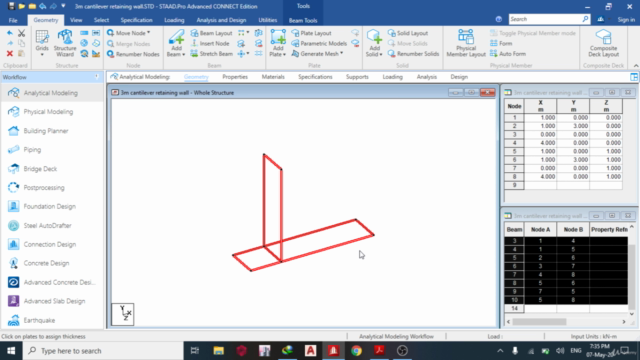Open Physical Member Layout
Image resolution: width=640 pixels, height=360 pixels.
(466, 43)
